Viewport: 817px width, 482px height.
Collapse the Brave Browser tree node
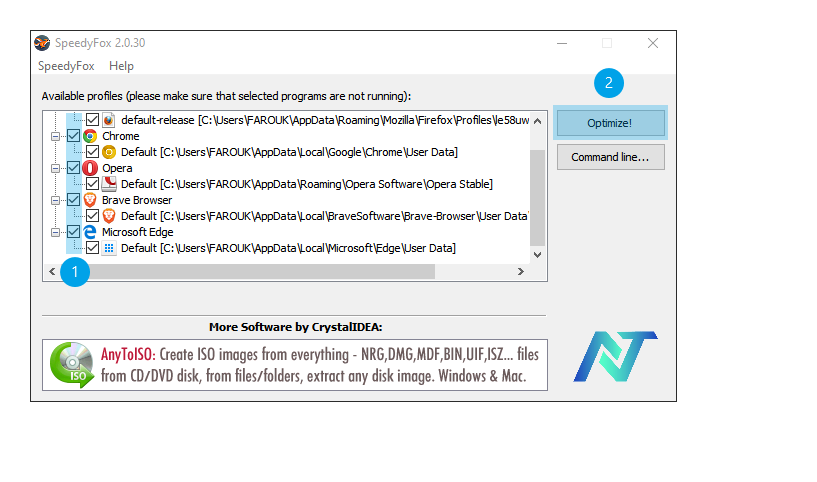pyautogui.click(x=55, y=201)
